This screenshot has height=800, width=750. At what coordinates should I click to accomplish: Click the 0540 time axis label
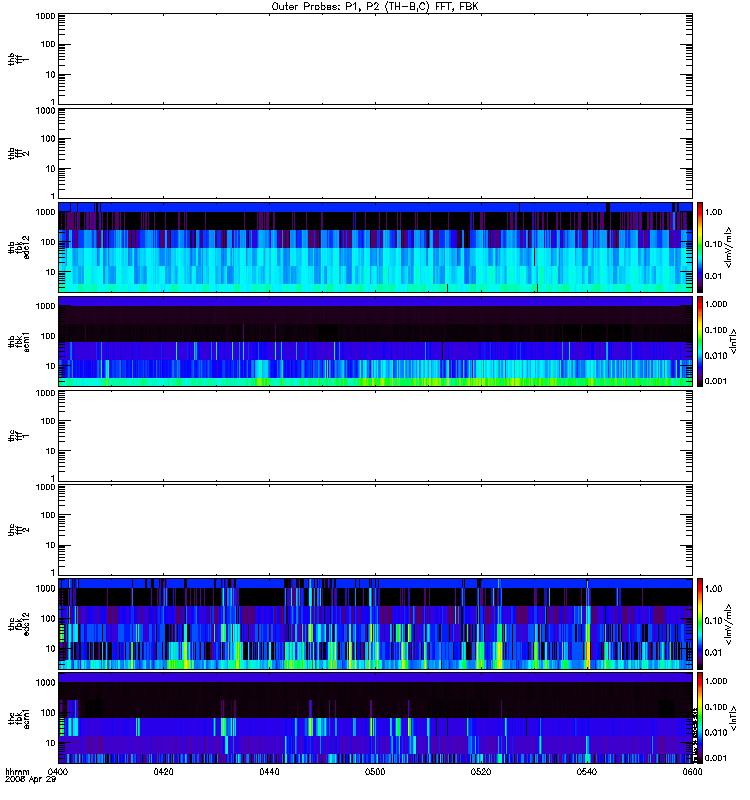587,772
